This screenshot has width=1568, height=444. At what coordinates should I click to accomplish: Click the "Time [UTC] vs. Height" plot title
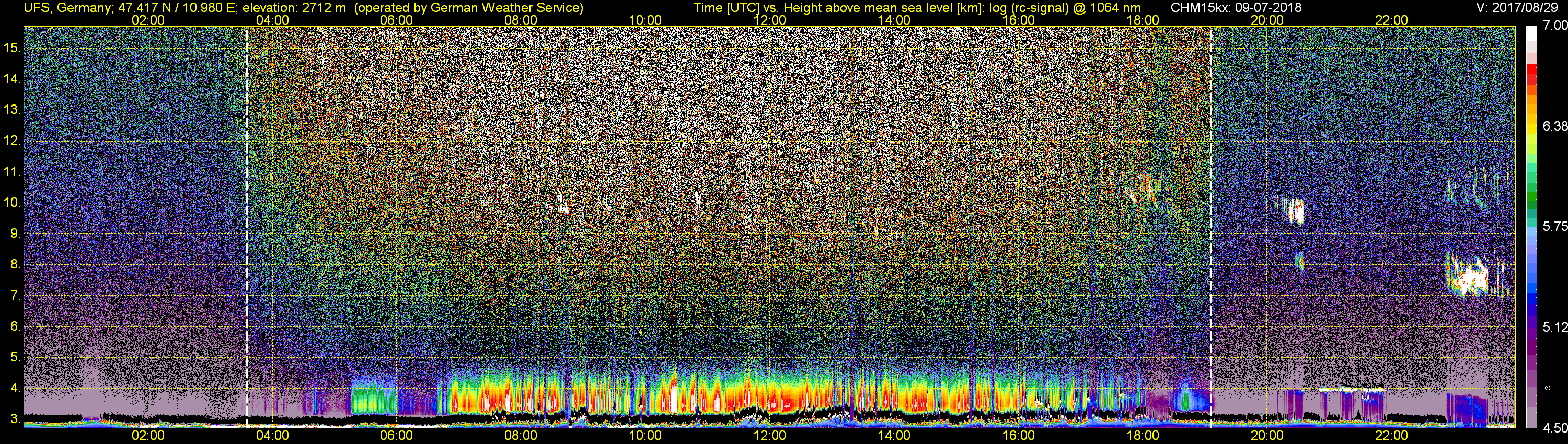point(917,8)
